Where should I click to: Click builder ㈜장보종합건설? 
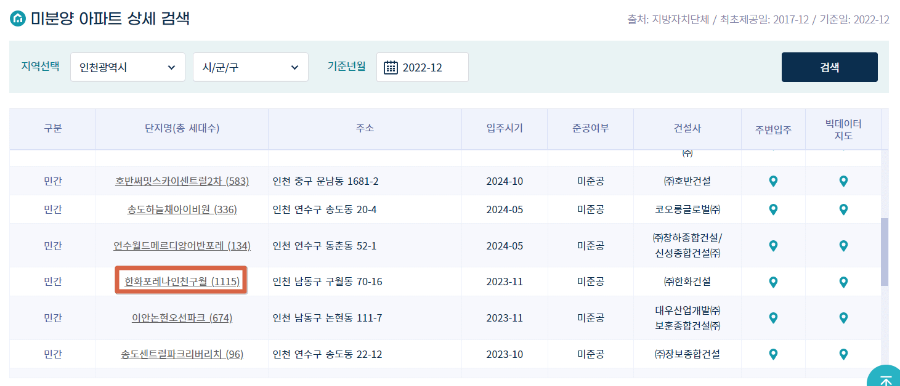click(687, 354)
